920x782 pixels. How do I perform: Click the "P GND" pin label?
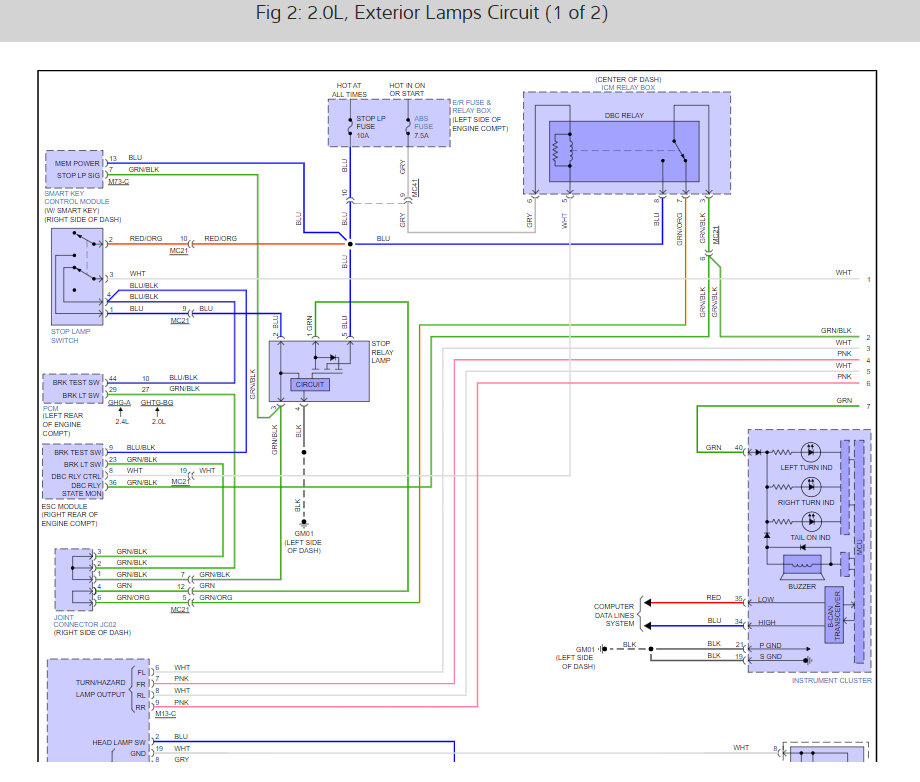770,645
